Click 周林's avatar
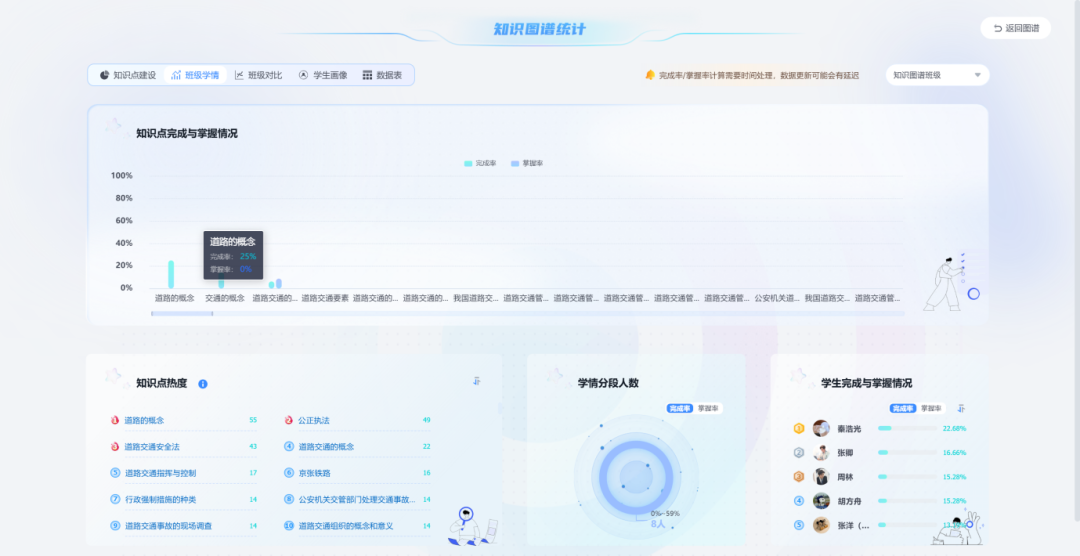 click(x=820, y=477)
